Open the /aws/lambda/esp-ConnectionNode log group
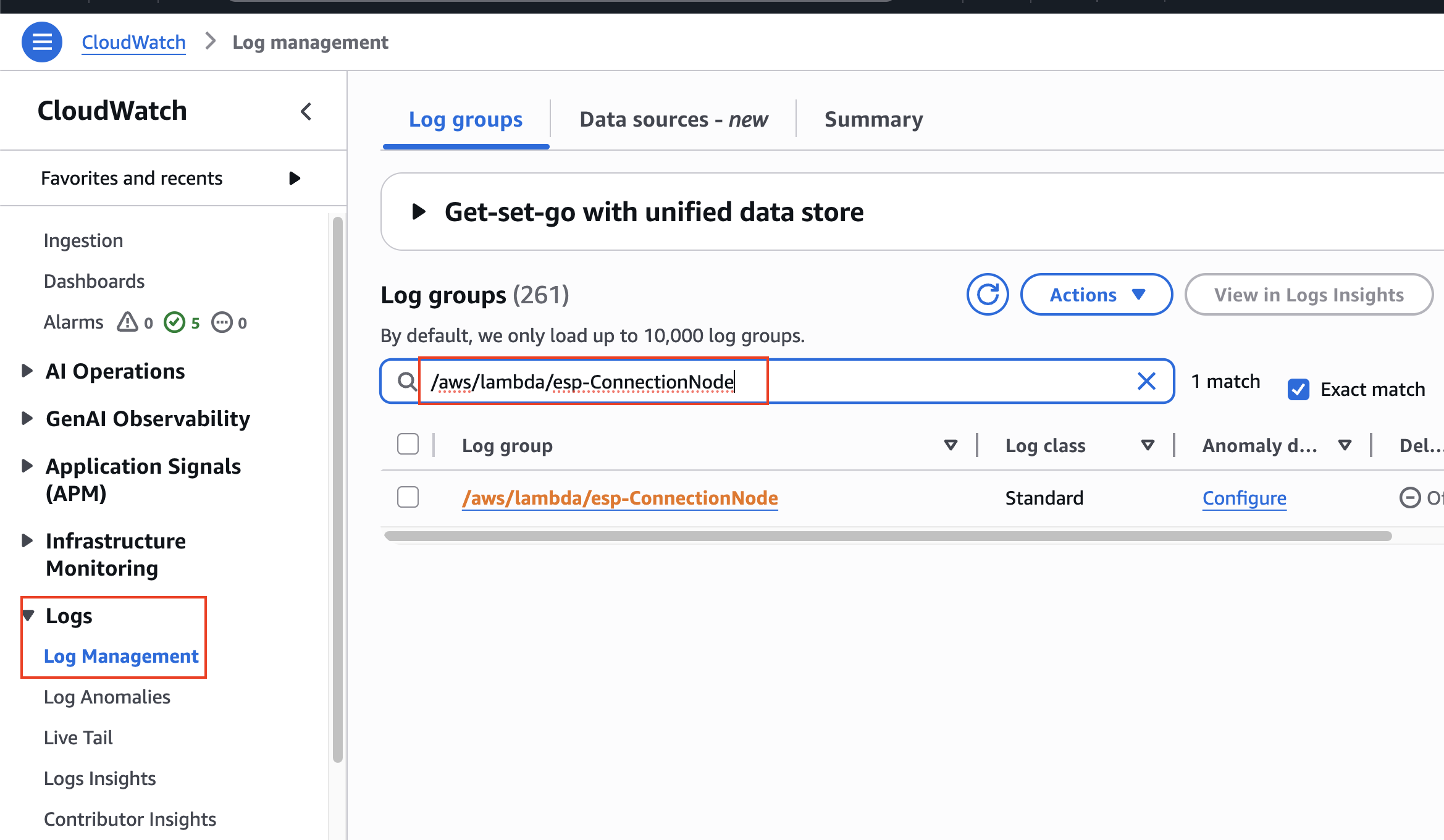The height and width of the screenshot is (840, 1444). tap(619, 498)
